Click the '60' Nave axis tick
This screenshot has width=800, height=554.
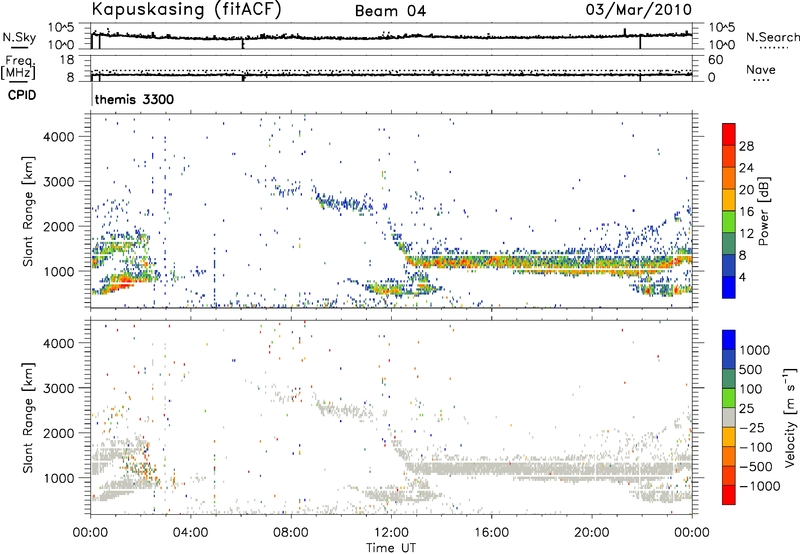click(x=715, y=60)
